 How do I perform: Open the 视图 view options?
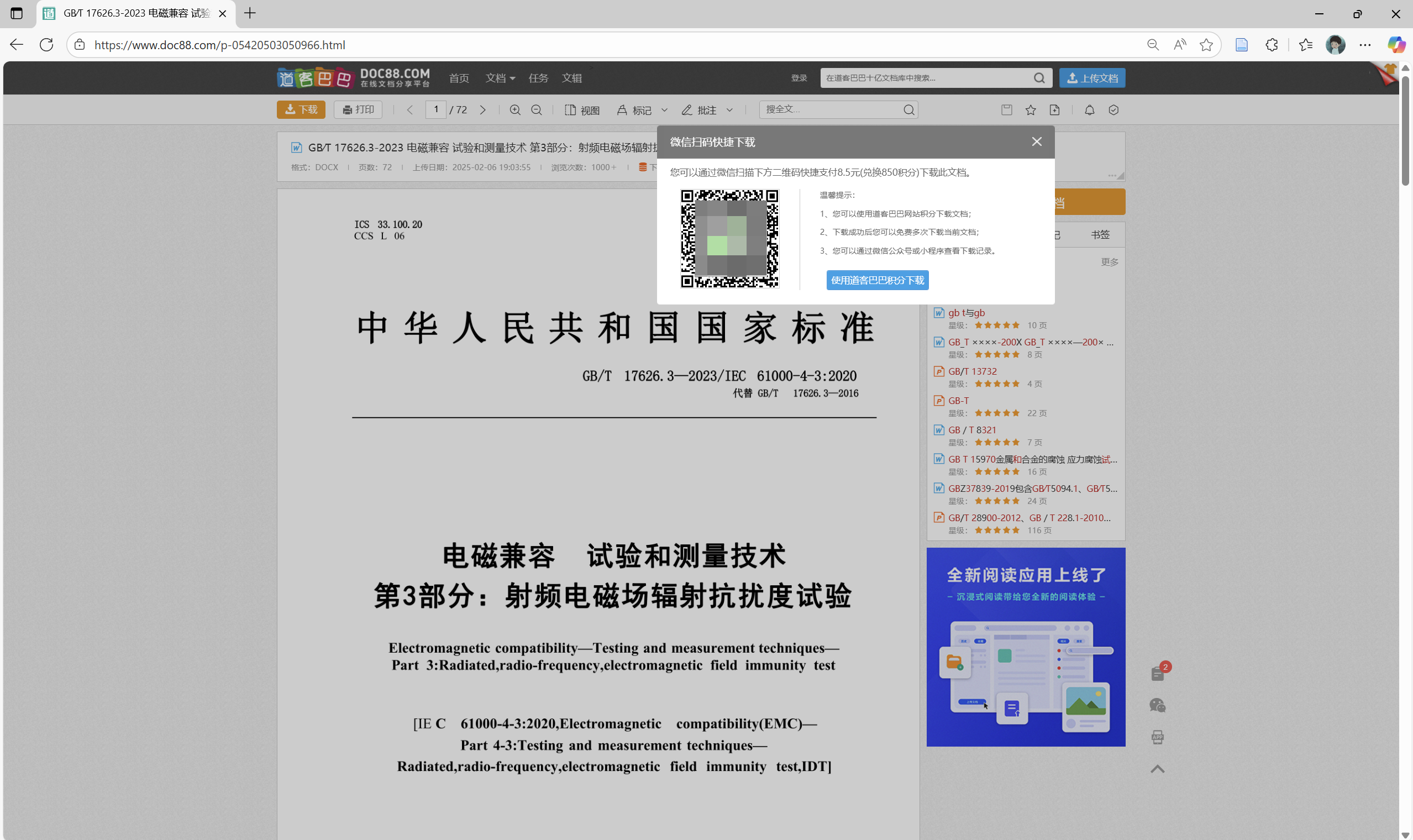582,110
